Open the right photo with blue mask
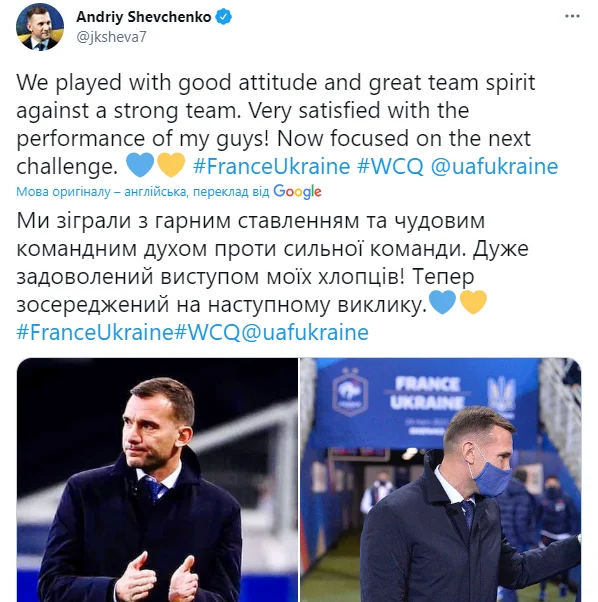The height and width of the screenshot is (602, 598). [x=440, y=480]
